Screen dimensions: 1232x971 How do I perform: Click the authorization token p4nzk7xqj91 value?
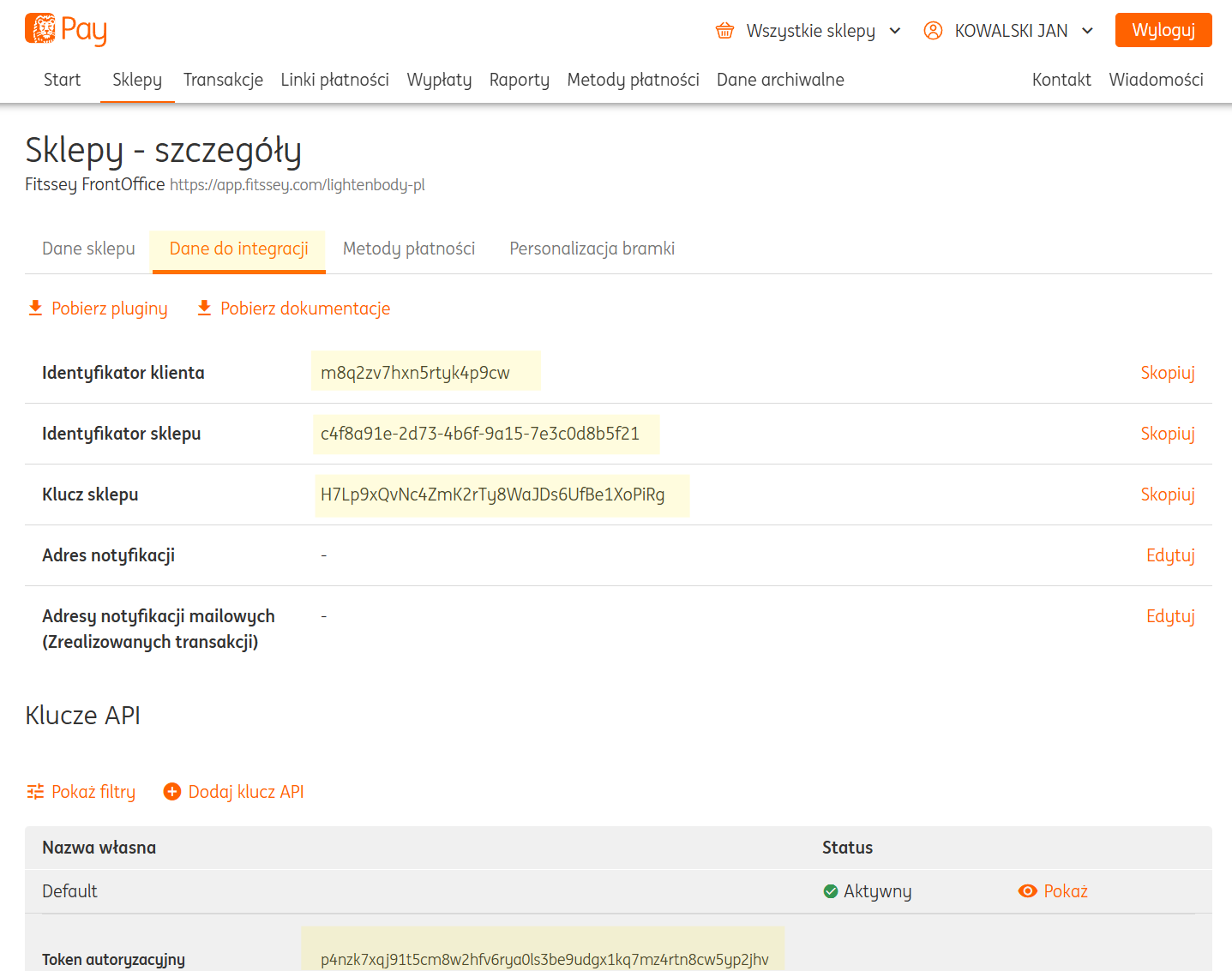(x=544, y=960)
